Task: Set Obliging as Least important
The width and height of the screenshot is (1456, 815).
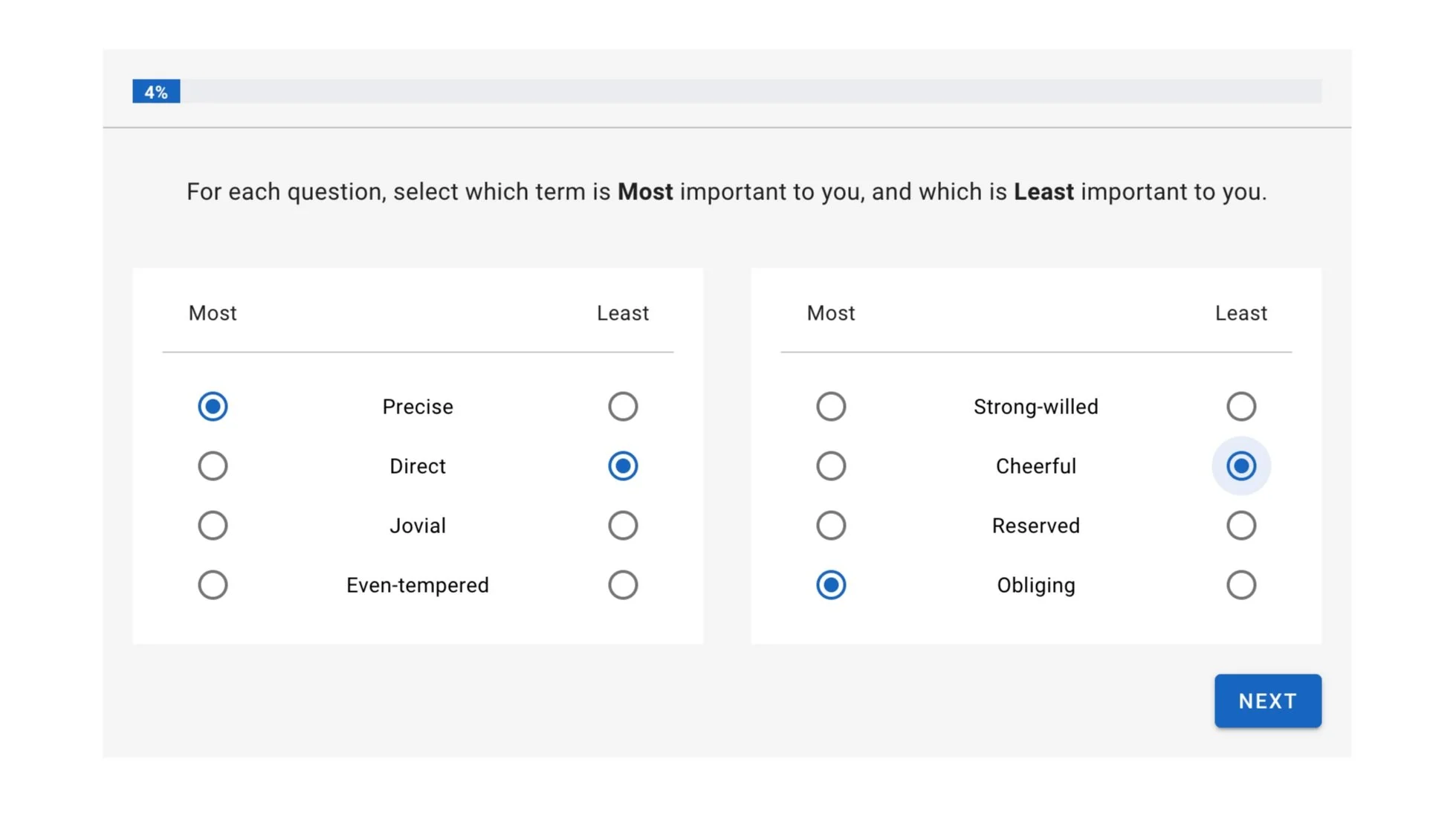Action: coord(1241,585)
